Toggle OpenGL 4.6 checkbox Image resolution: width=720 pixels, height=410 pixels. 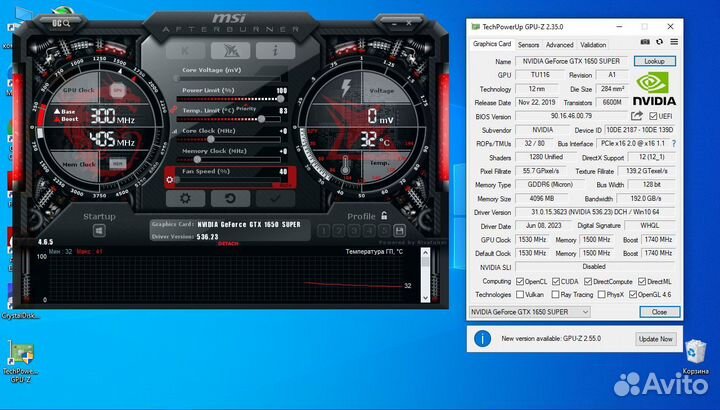(633, 294)
